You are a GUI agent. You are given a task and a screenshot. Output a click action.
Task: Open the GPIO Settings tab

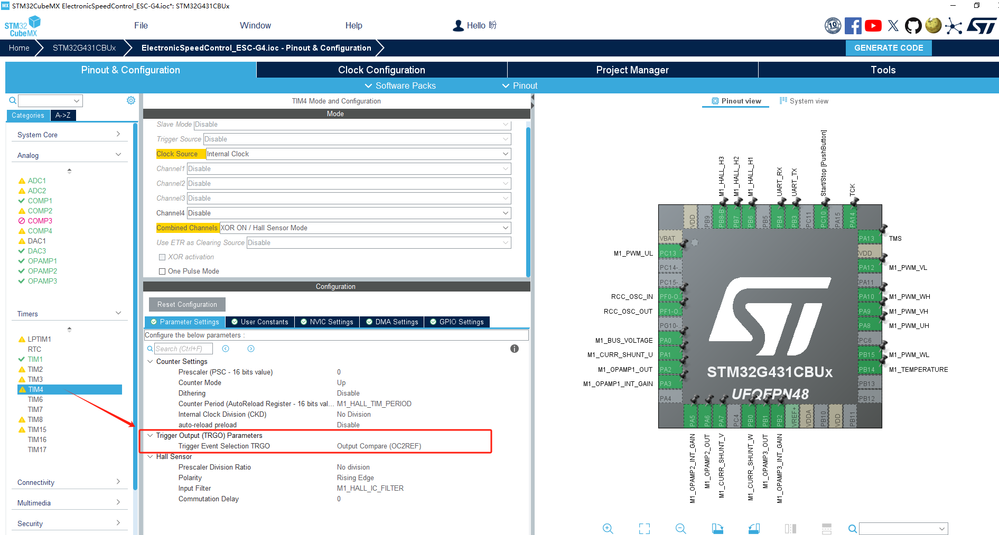(456, 322)
